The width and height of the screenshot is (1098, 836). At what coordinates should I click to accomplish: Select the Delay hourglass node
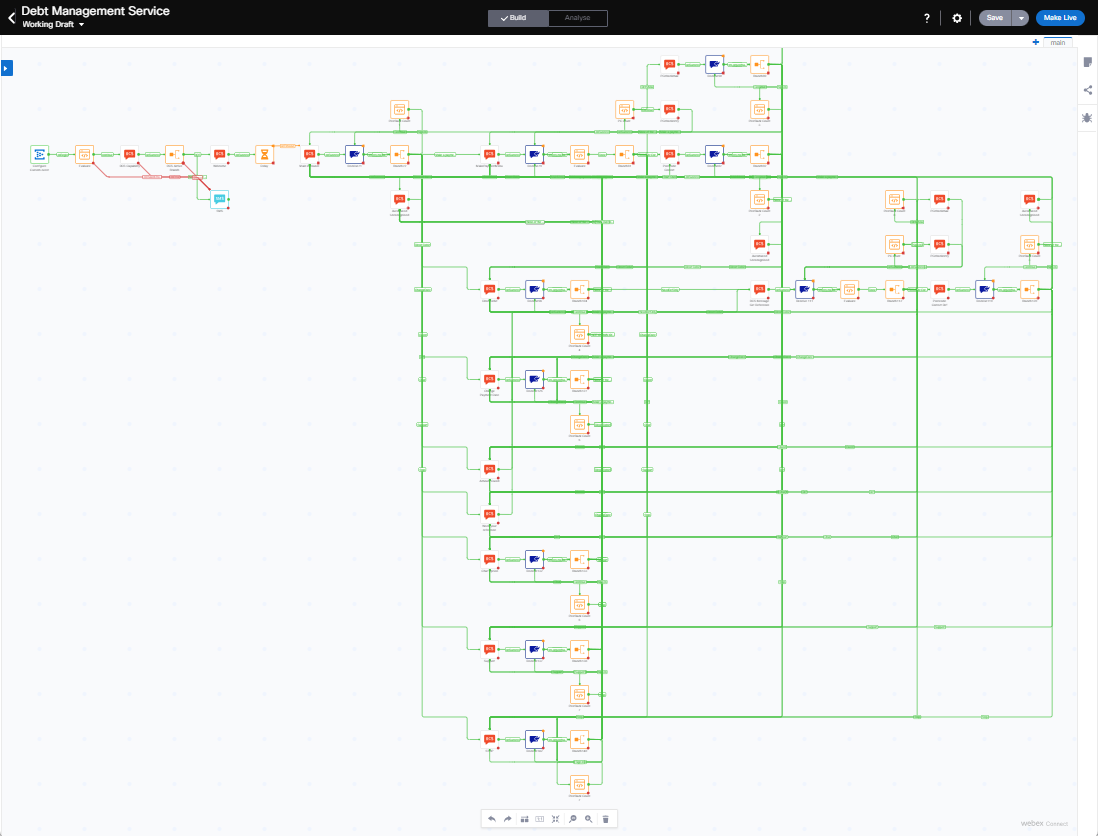tap(264, 154)
